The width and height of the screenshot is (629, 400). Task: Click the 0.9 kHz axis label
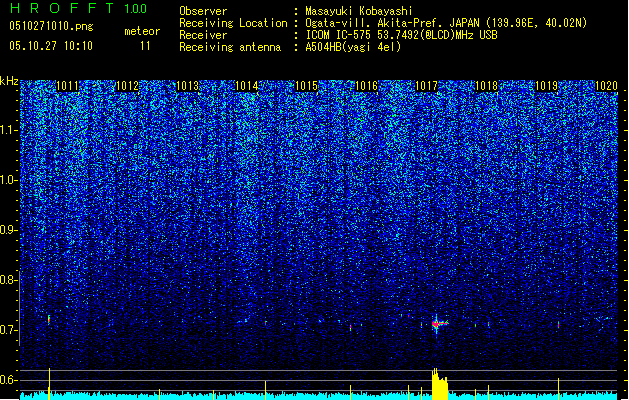coord(8,230)
